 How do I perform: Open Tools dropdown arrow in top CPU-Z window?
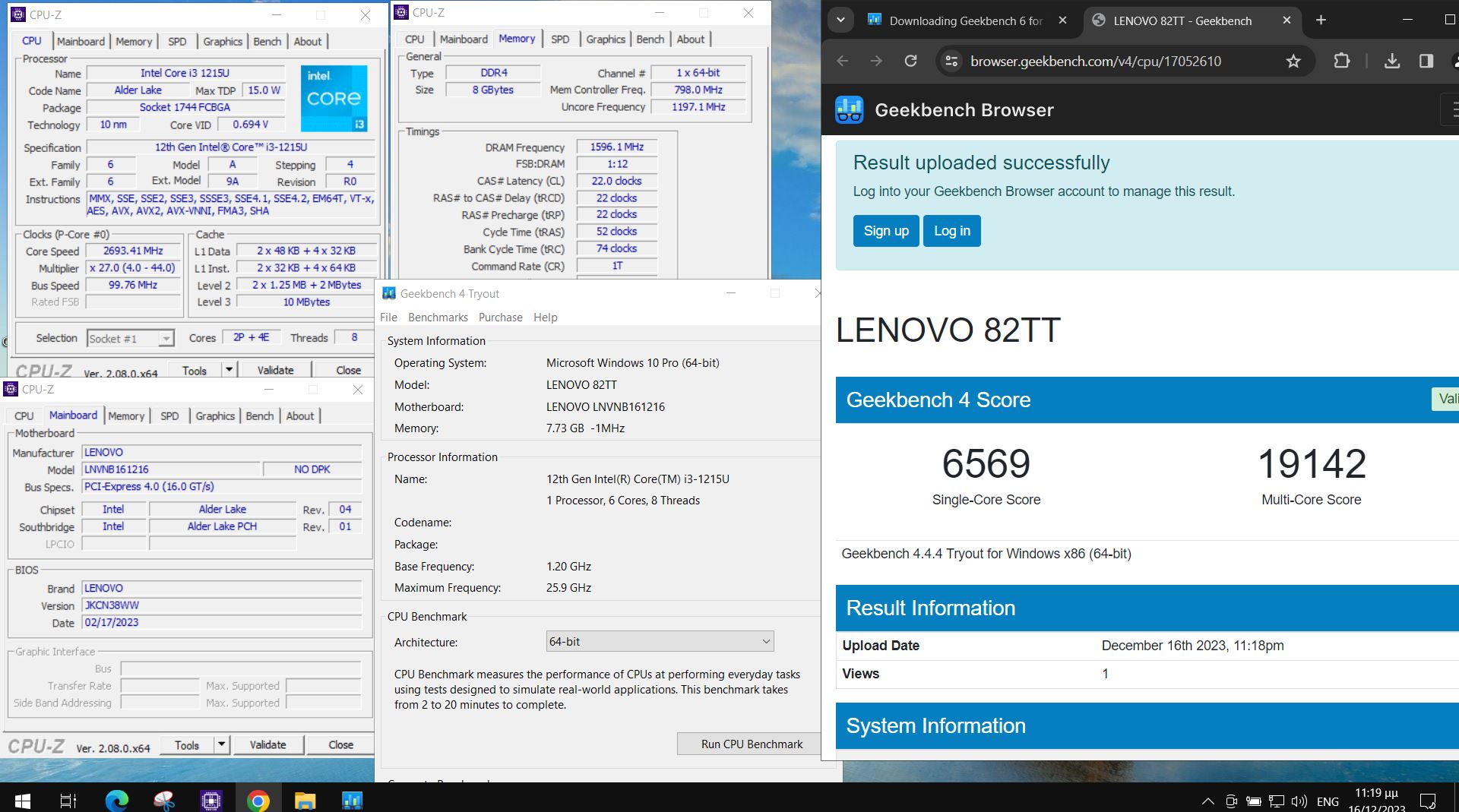pyautogui.click(x=228, y=370)
